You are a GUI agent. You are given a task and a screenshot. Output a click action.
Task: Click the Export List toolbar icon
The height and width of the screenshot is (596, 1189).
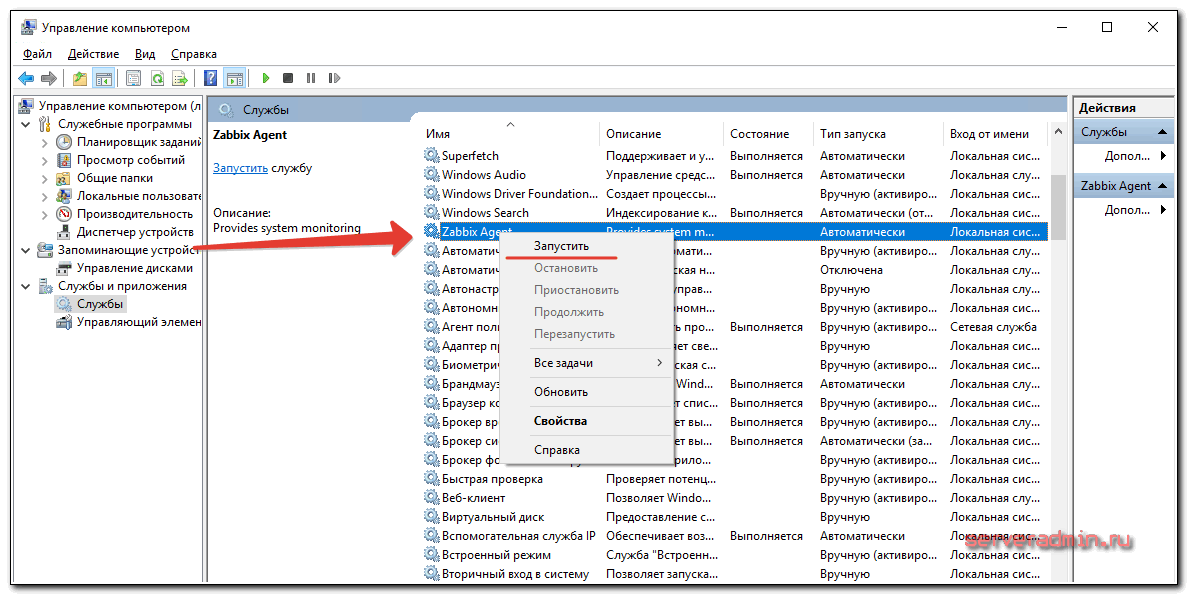(180, 78)
